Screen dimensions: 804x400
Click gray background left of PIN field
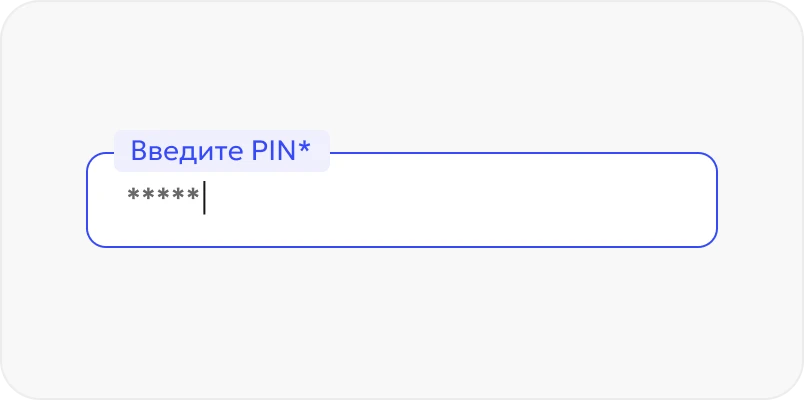(45, 200)
